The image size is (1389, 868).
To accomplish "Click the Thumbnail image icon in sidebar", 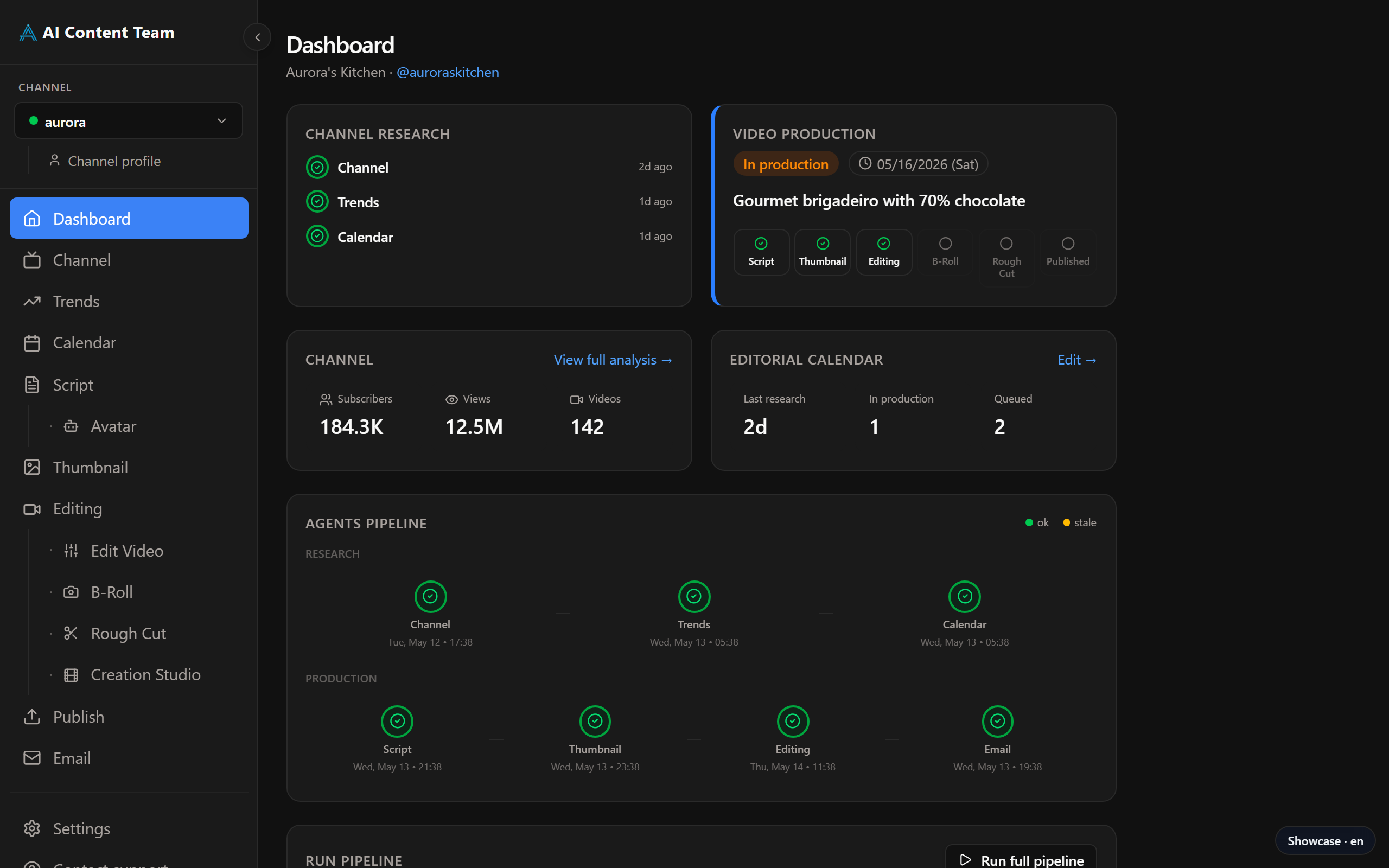I will (32, 467).
